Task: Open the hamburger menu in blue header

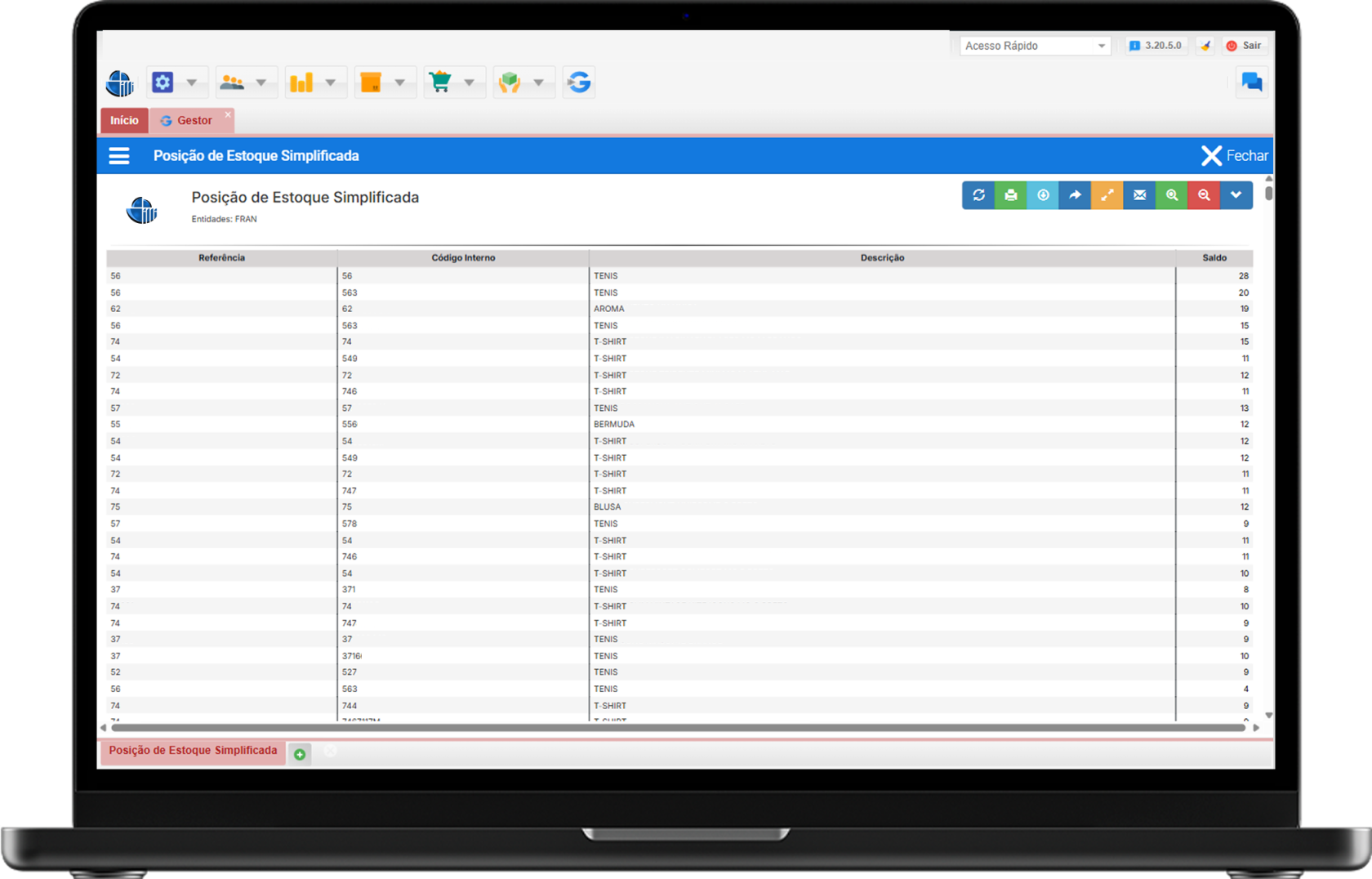Action: tap(119, 156)
